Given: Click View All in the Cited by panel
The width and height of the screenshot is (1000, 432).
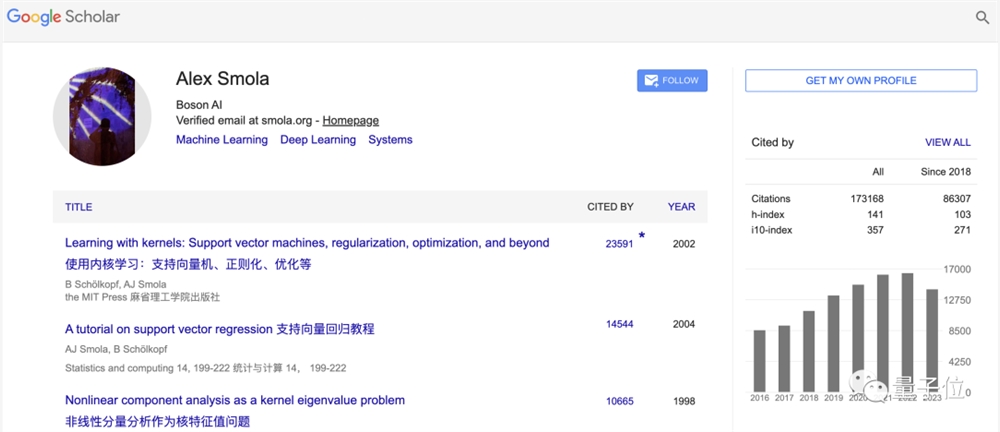Looking at the screenshot, I should pyautogui.click(x=948, y=142).
